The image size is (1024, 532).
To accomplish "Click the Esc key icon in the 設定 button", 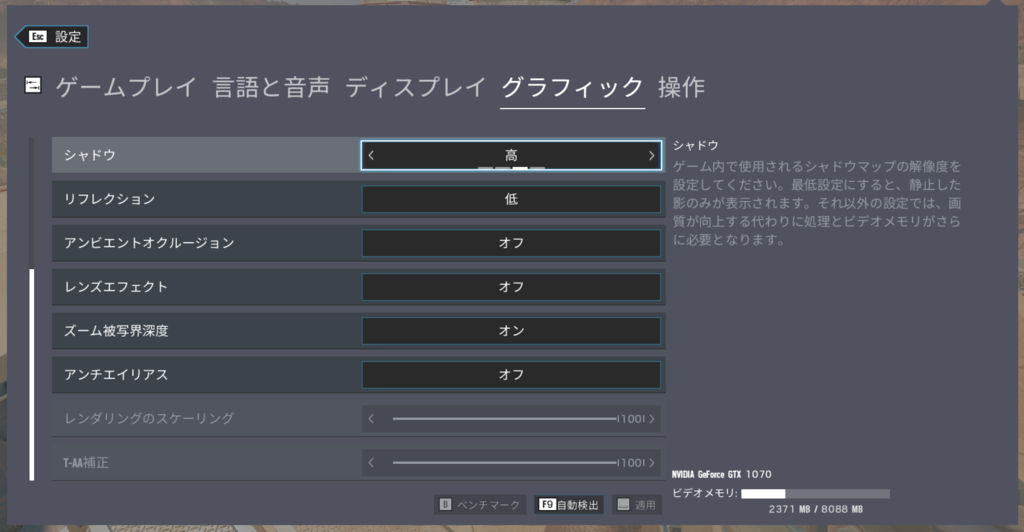I will point(38,37).
